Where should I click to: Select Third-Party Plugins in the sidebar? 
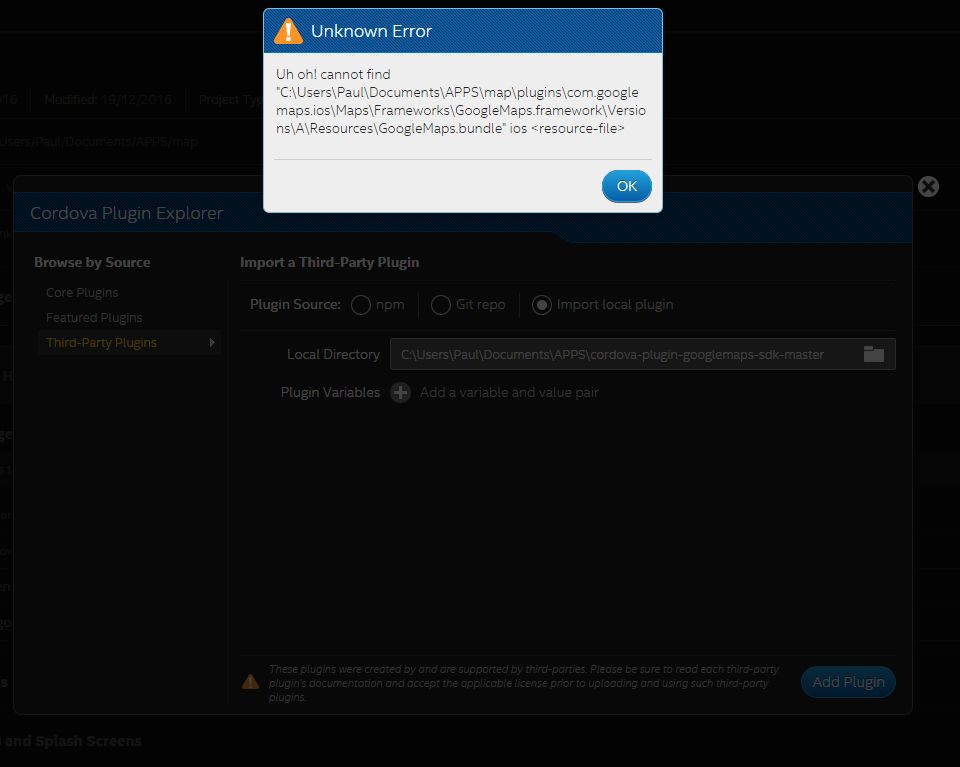(x=101, y=343)
